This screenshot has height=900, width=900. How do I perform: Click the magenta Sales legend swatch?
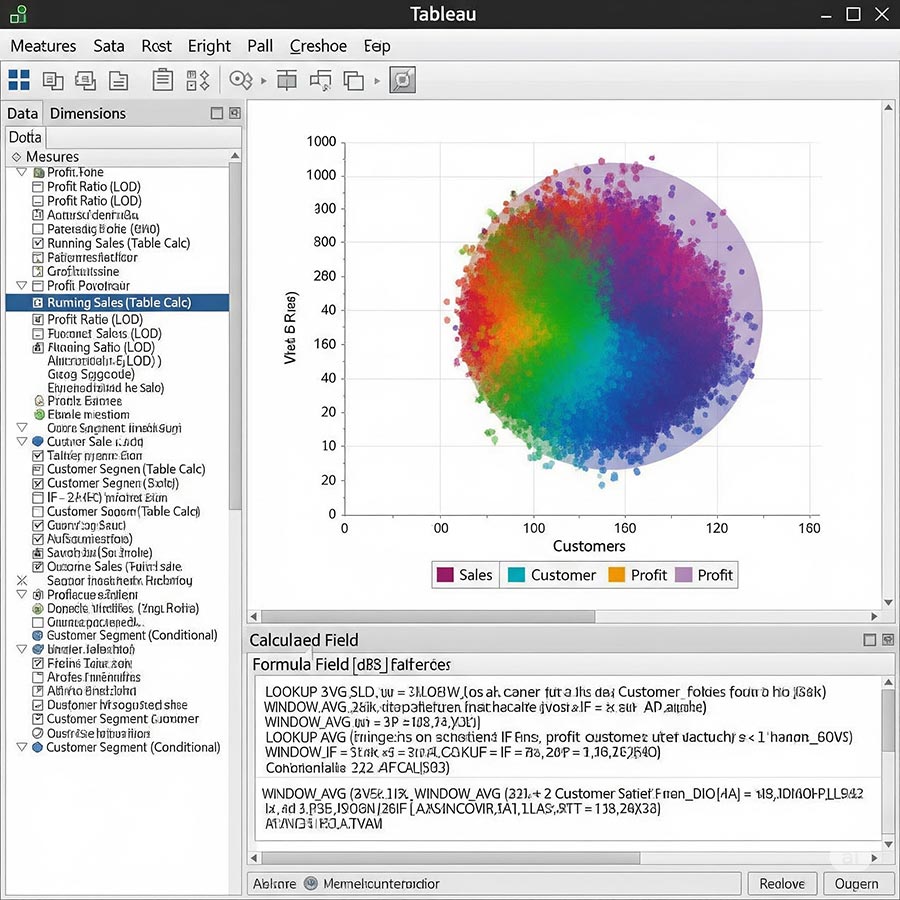pyautogui.click(x=445, y=575)
